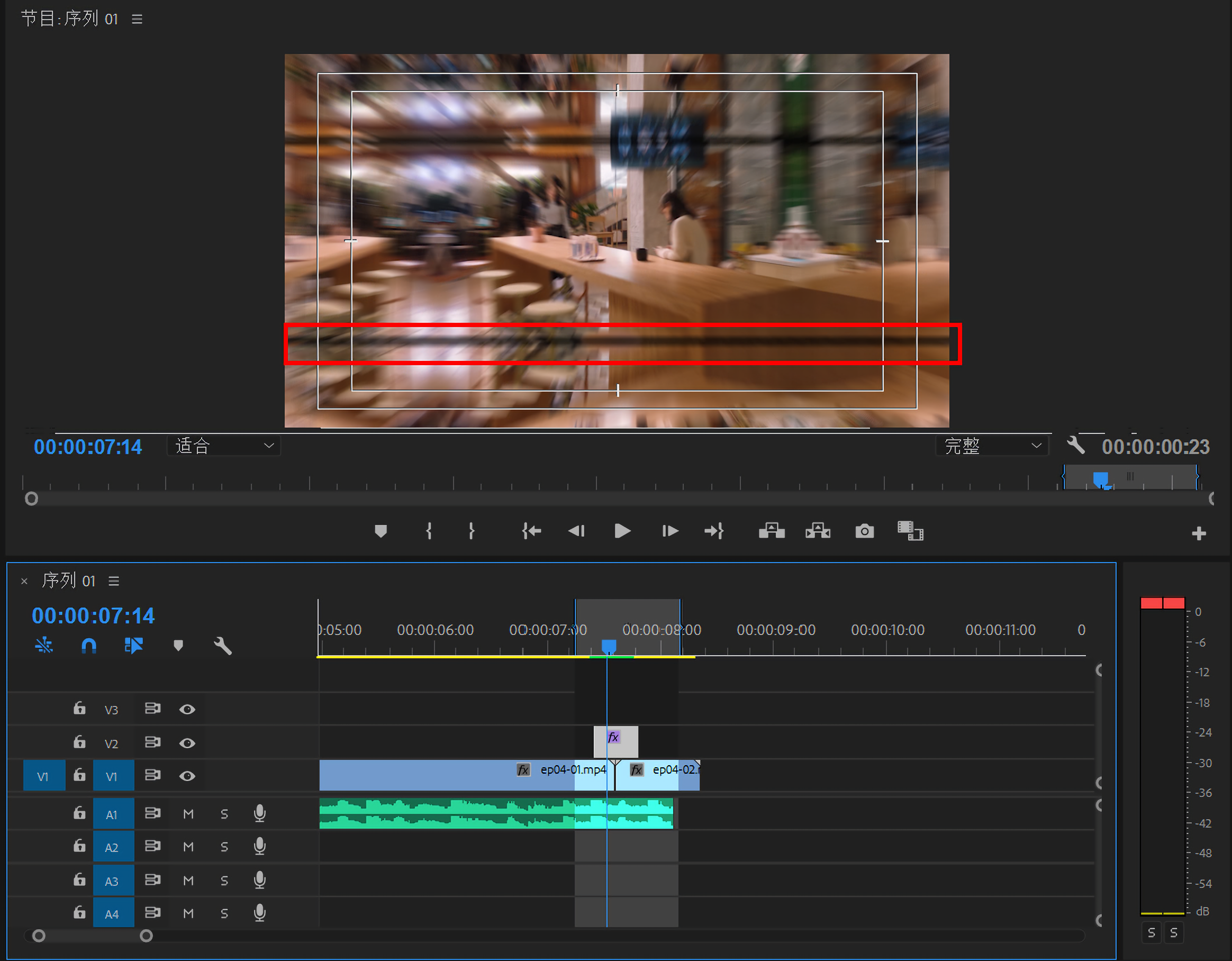Click the fx badge on ep04-01.mp4
The height and width of the screenshot is (961, 1232).
[523, 770]
